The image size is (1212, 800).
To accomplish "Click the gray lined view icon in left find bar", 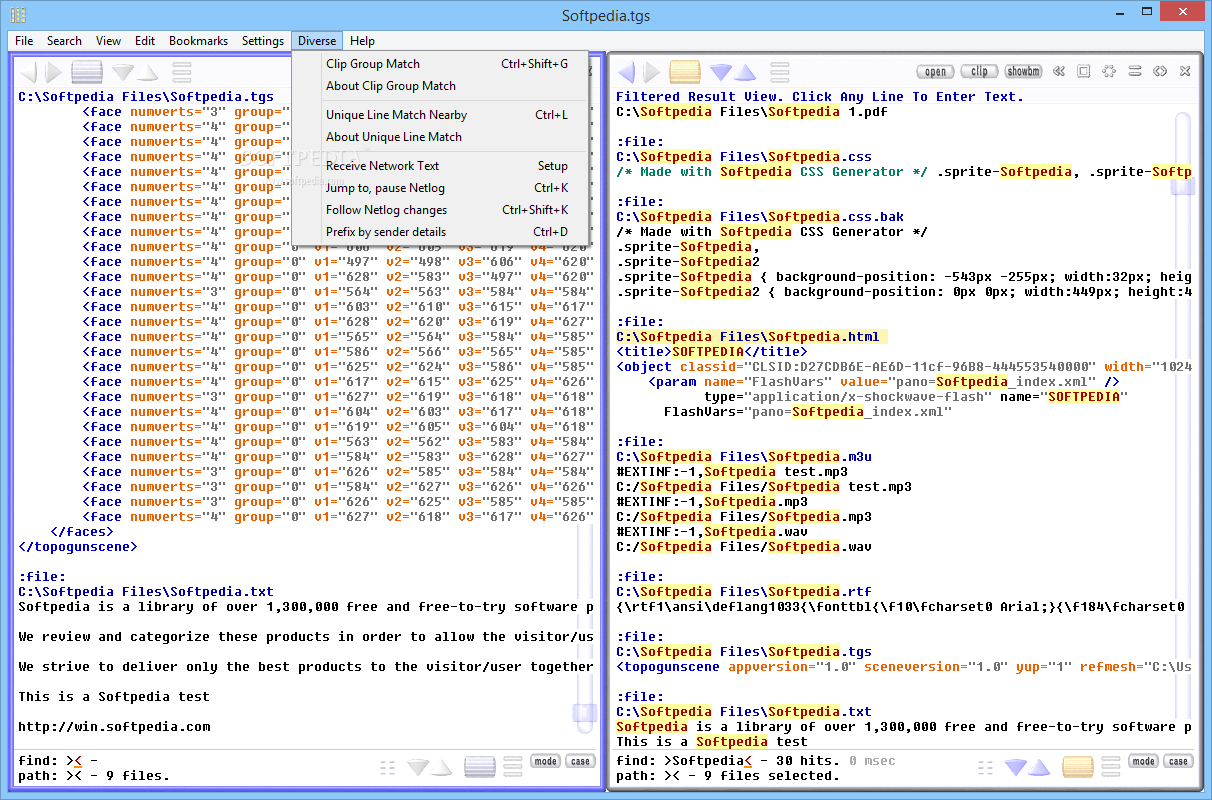I will (480, 767).
